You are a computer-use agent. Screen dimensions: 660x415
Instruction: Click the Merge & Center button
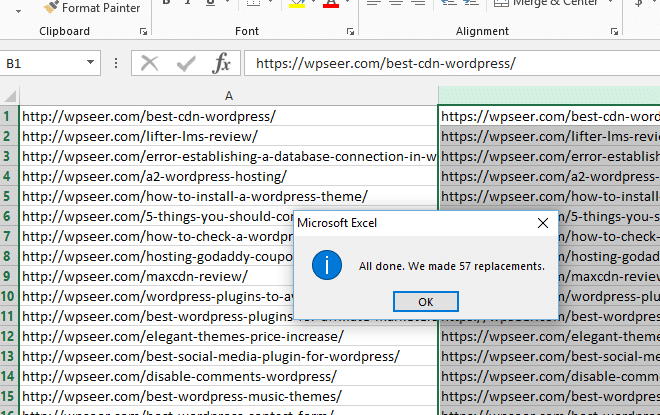coord(546,3)
